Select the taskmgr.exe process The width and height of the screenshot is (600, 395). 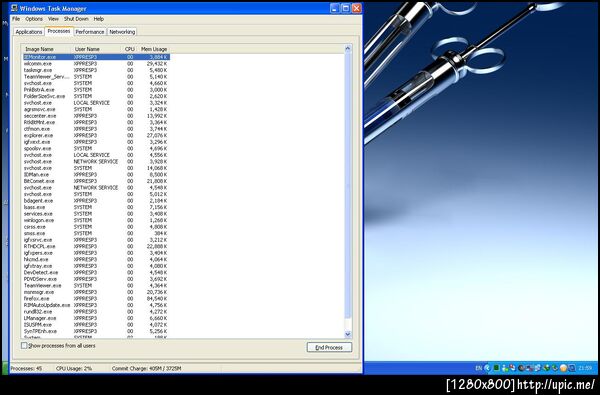point(96,70)
